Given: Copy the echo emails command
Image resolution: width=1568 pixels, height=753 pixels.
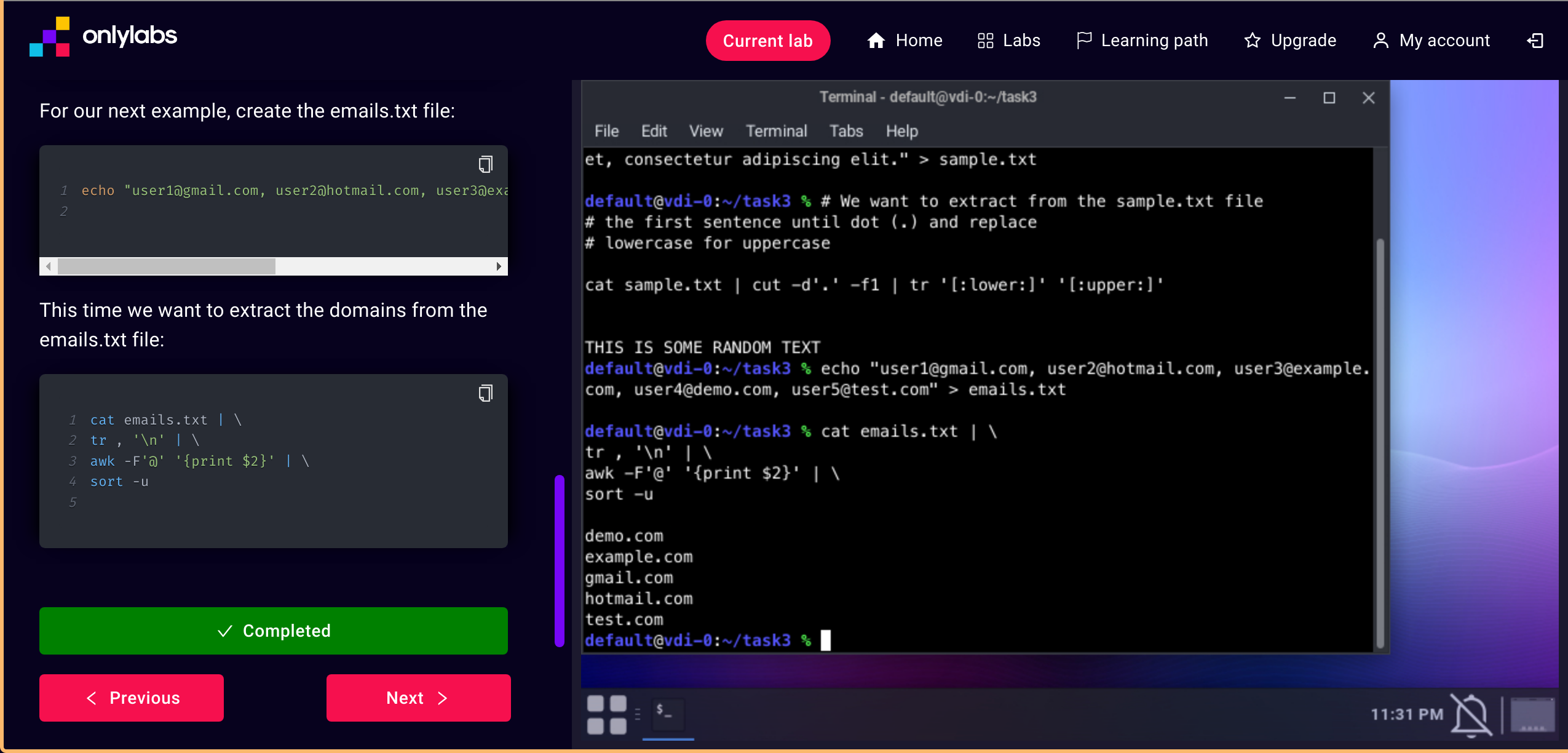Looking at the screenshot, I should (x=486, y=164).
